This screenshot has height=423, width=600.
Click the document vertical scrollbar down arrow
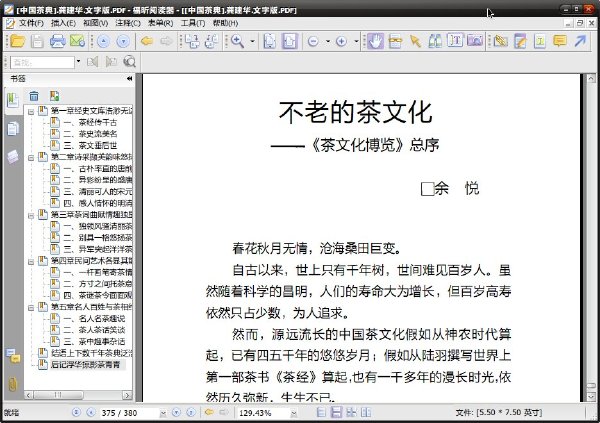click(591, 397)
